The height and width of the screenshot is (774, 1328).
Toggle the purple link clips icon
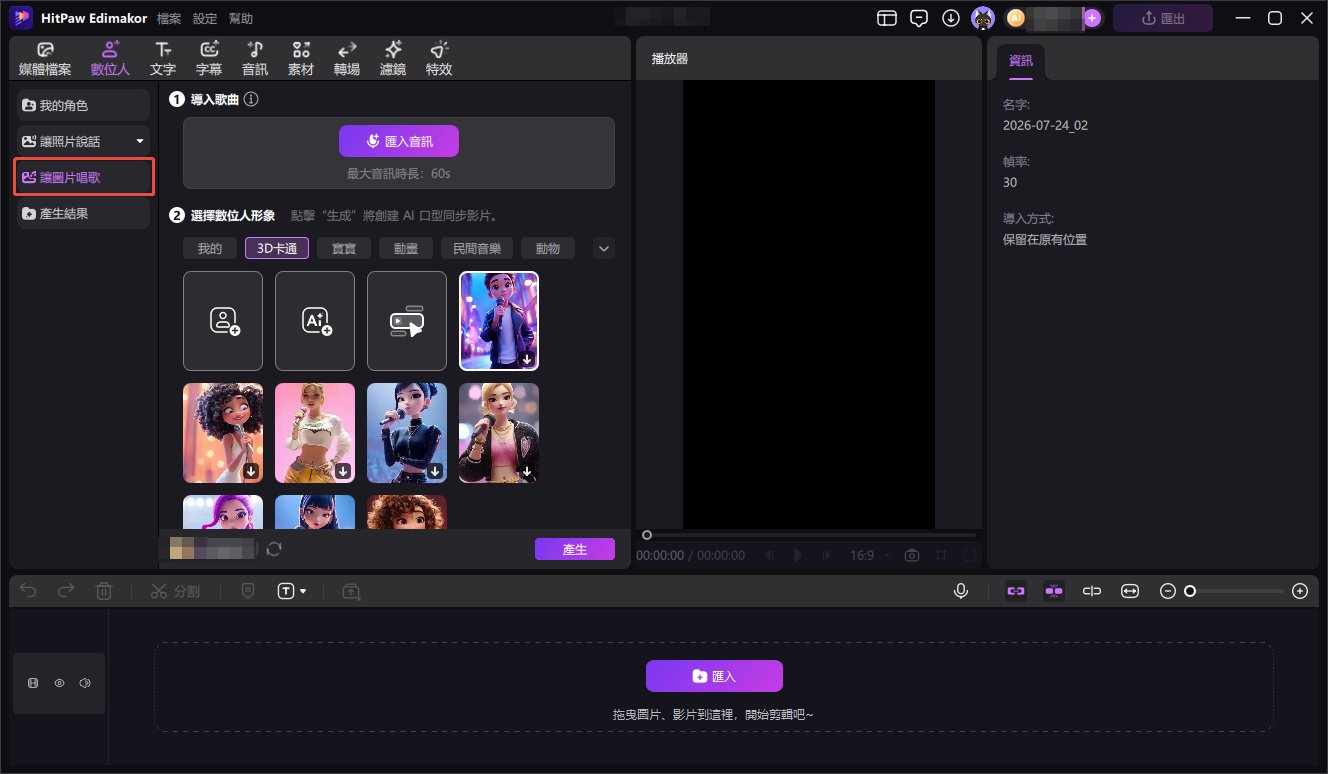(x=1016, y=591)
